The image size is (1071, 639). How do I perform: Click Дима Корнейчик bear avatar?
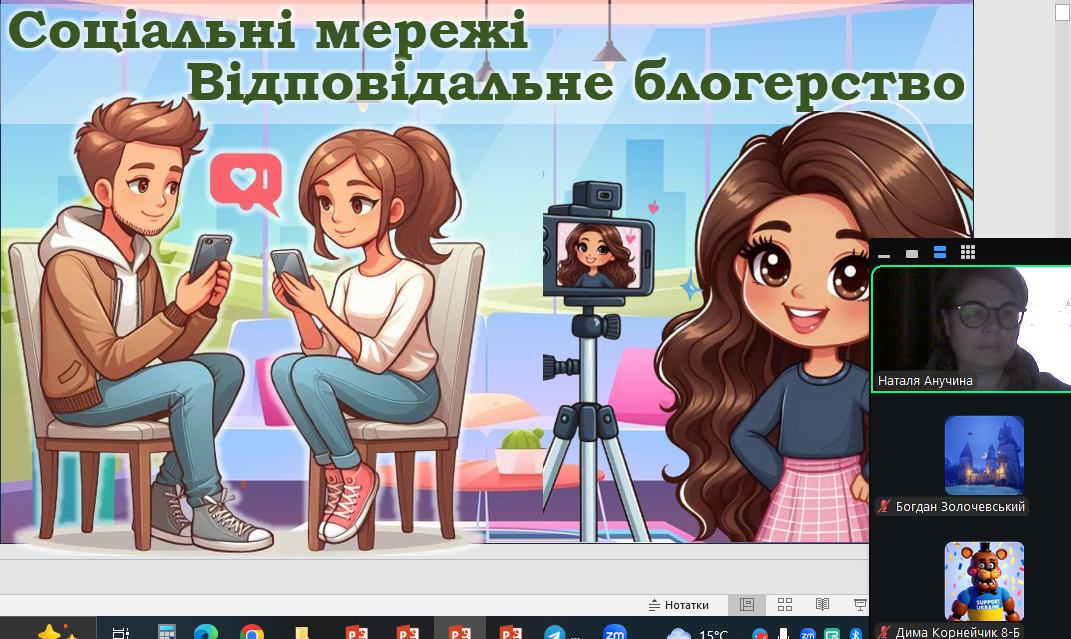984,581
